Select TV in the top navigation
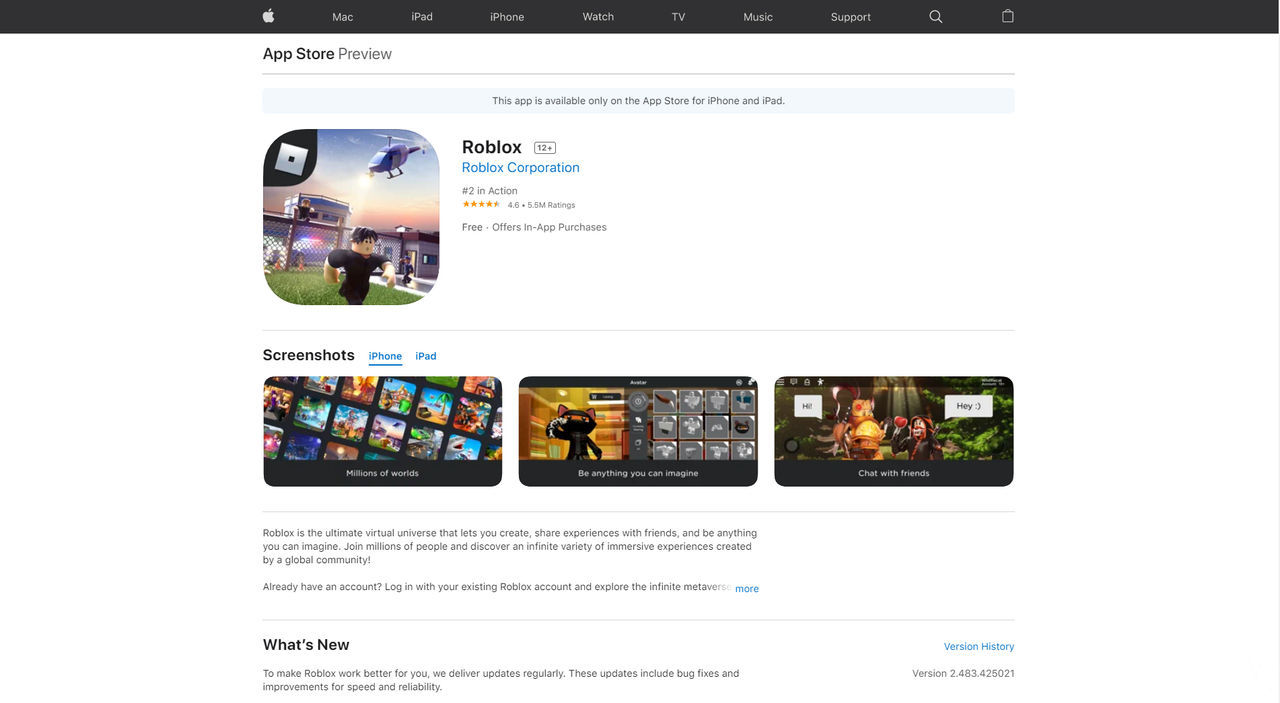Viewport: 1280px width, 703px height. 678,17
